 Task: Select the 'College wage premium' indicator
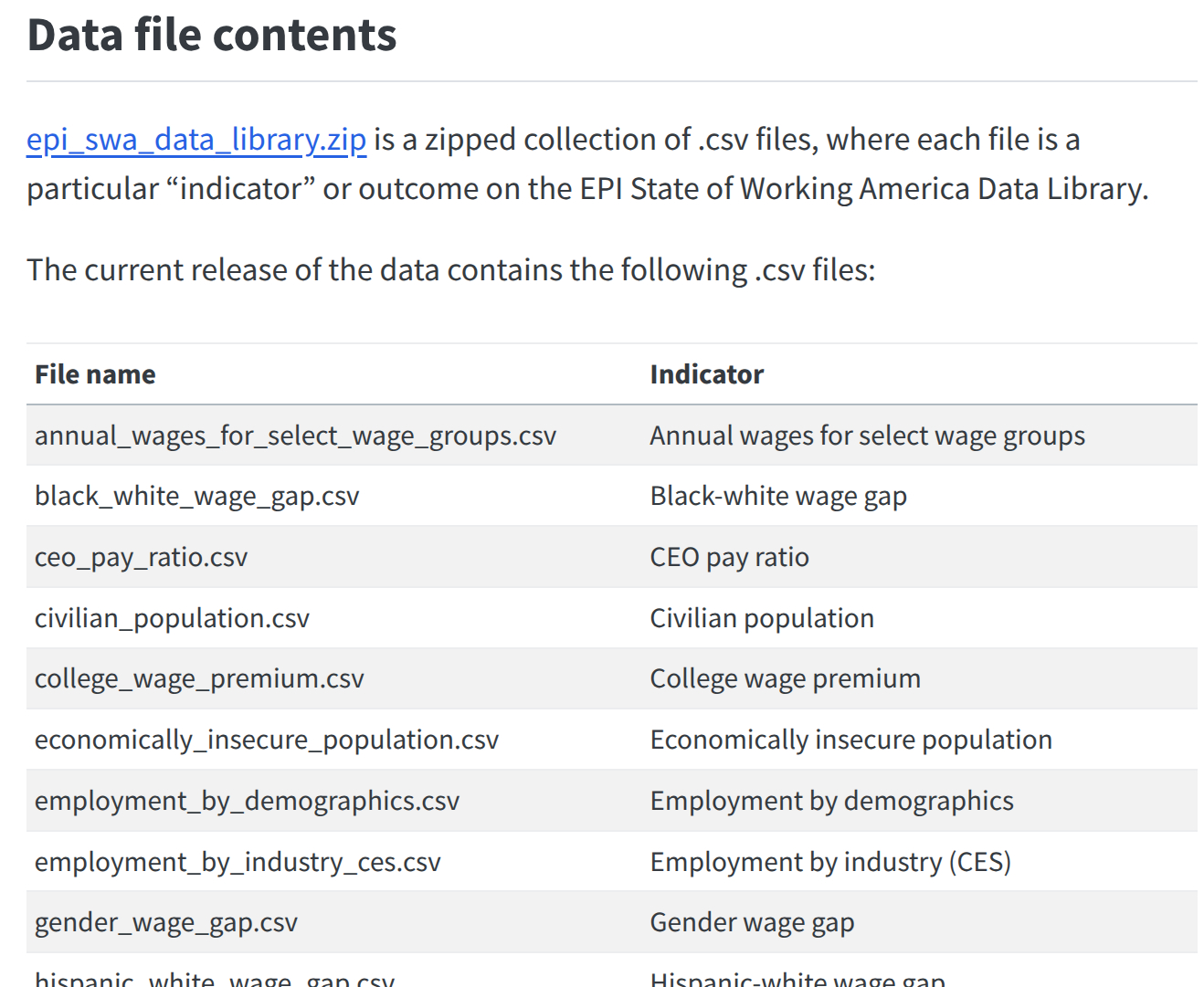(785, 678)
